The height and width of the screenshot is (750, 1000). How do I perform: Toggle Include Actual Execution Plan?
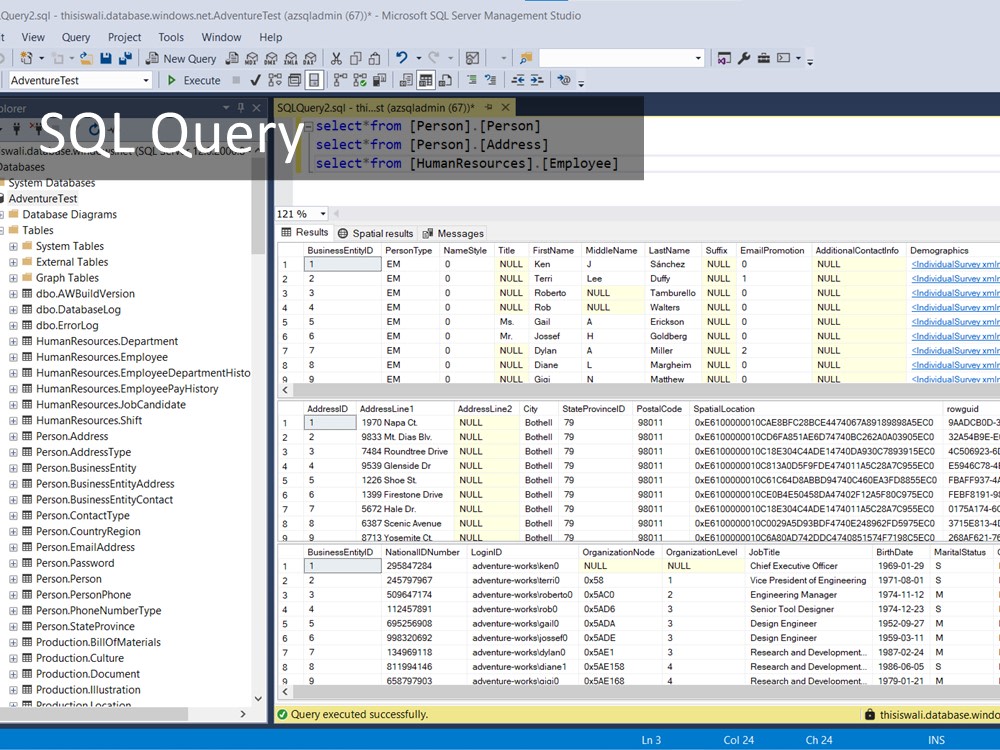341,80
